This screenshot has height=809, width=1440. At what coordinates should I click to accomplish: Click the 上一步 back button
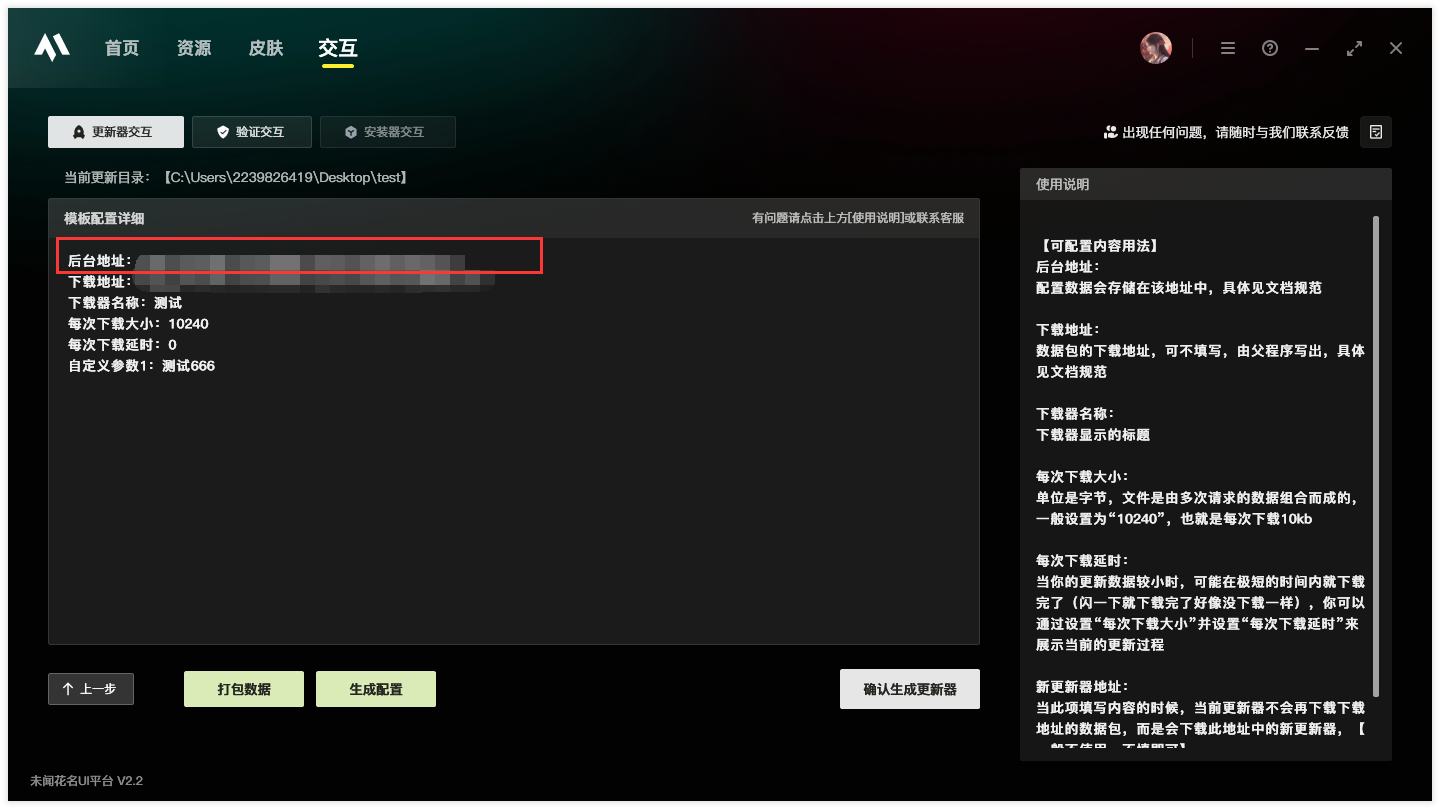point(91,689)
